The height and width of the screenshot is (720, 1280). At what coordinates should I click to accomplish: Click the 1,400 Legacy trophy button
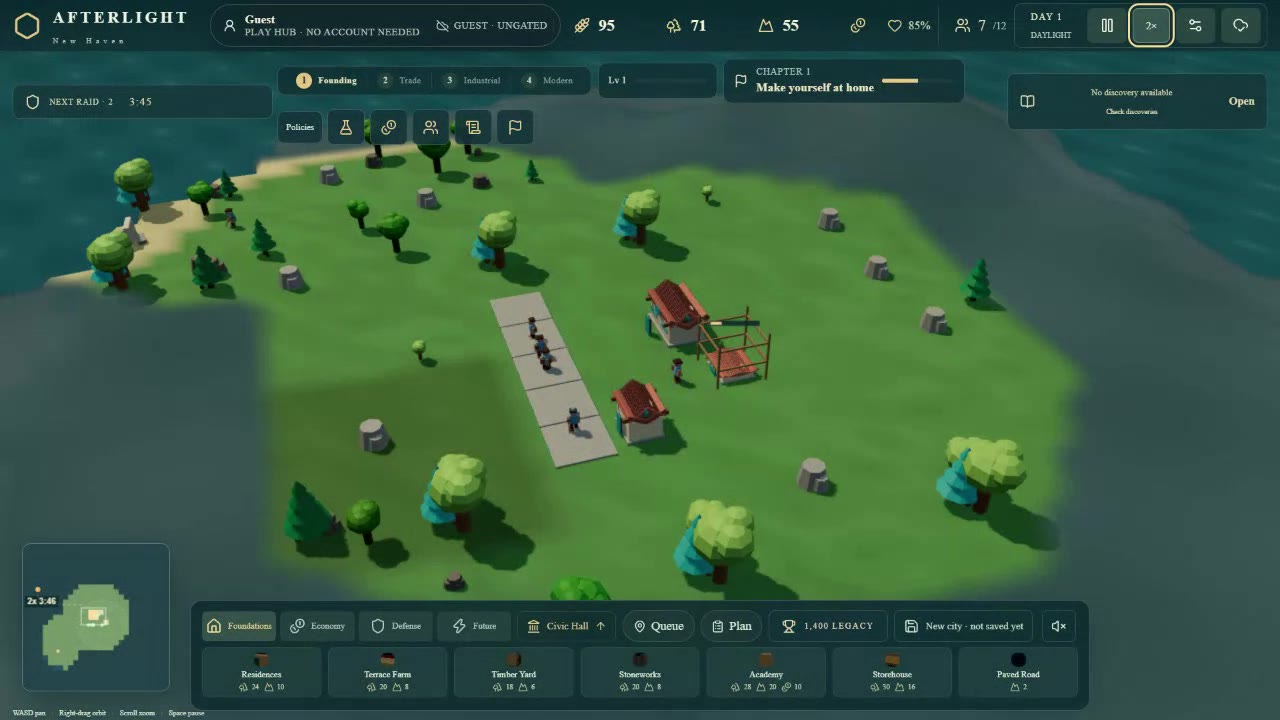pyautogui.click(x=827, y=626)
